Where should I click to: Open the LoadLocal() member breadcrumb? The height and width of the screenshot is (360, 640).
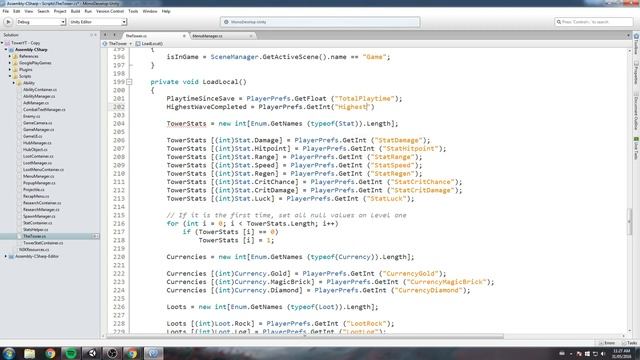(x=149, y=44)
